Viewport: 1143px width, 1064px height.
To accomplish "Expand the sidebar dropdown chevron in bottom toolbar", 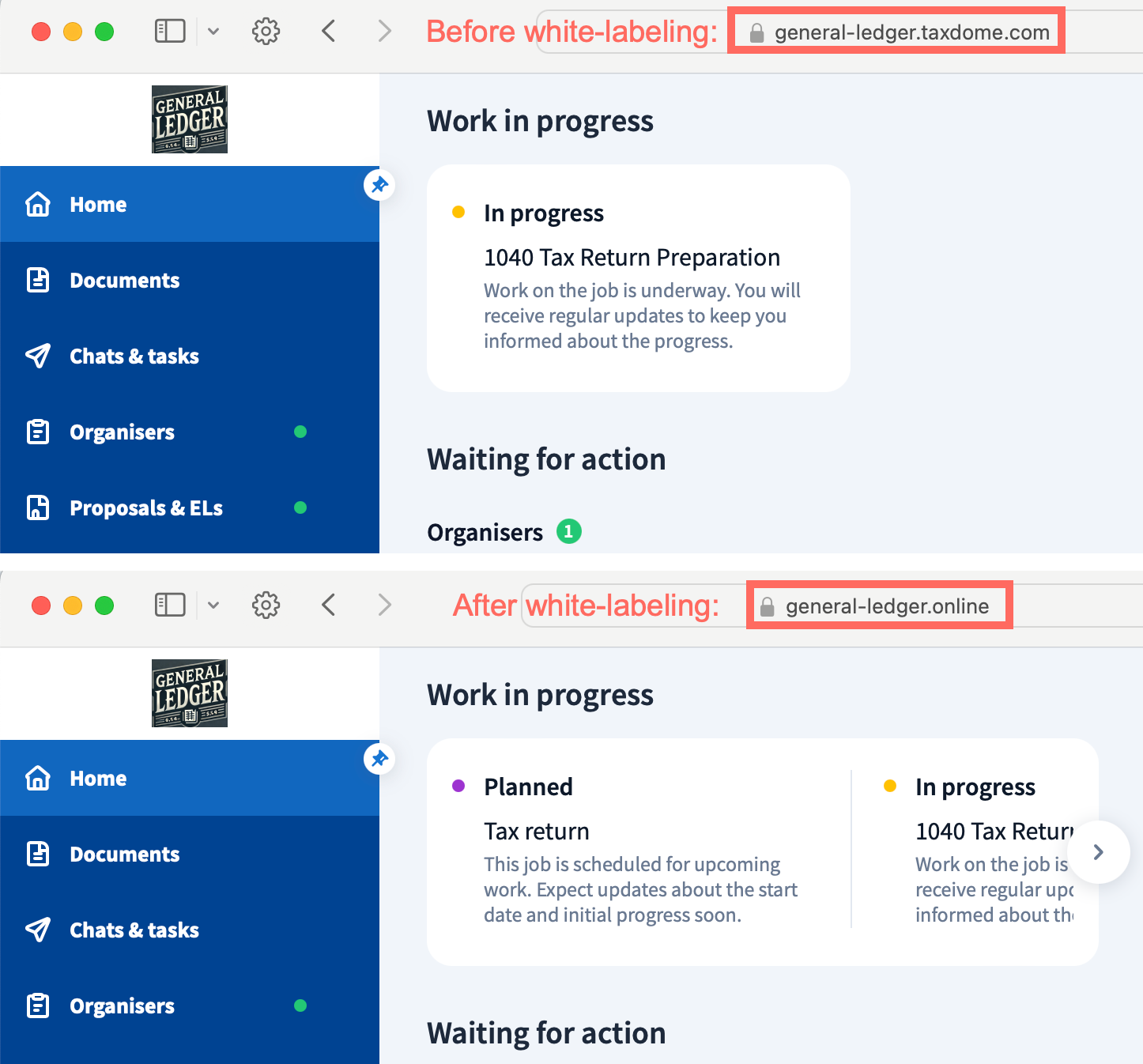I will 213,606.
